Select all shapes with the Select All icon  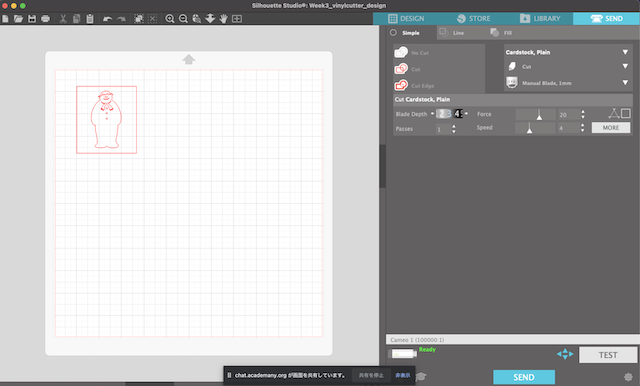point(139,19)
